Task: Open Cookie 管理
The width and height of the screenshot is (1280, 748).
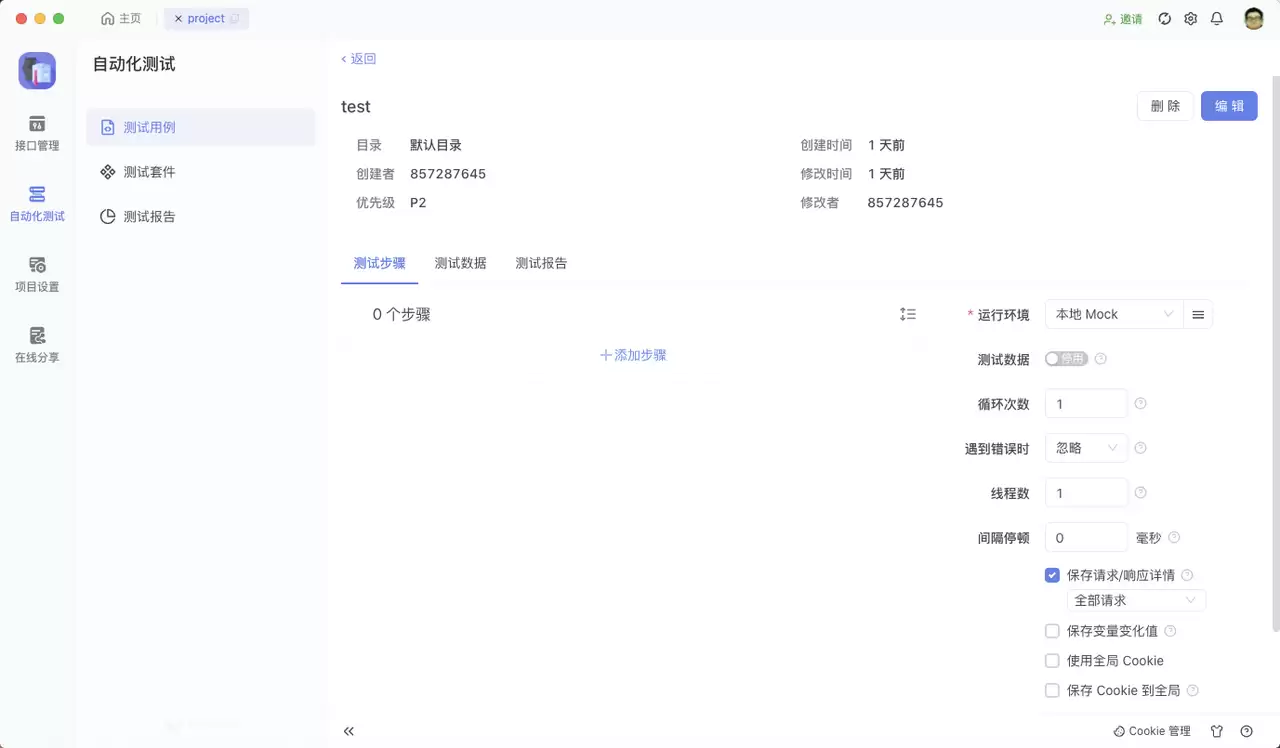Action: point(1152,731)
